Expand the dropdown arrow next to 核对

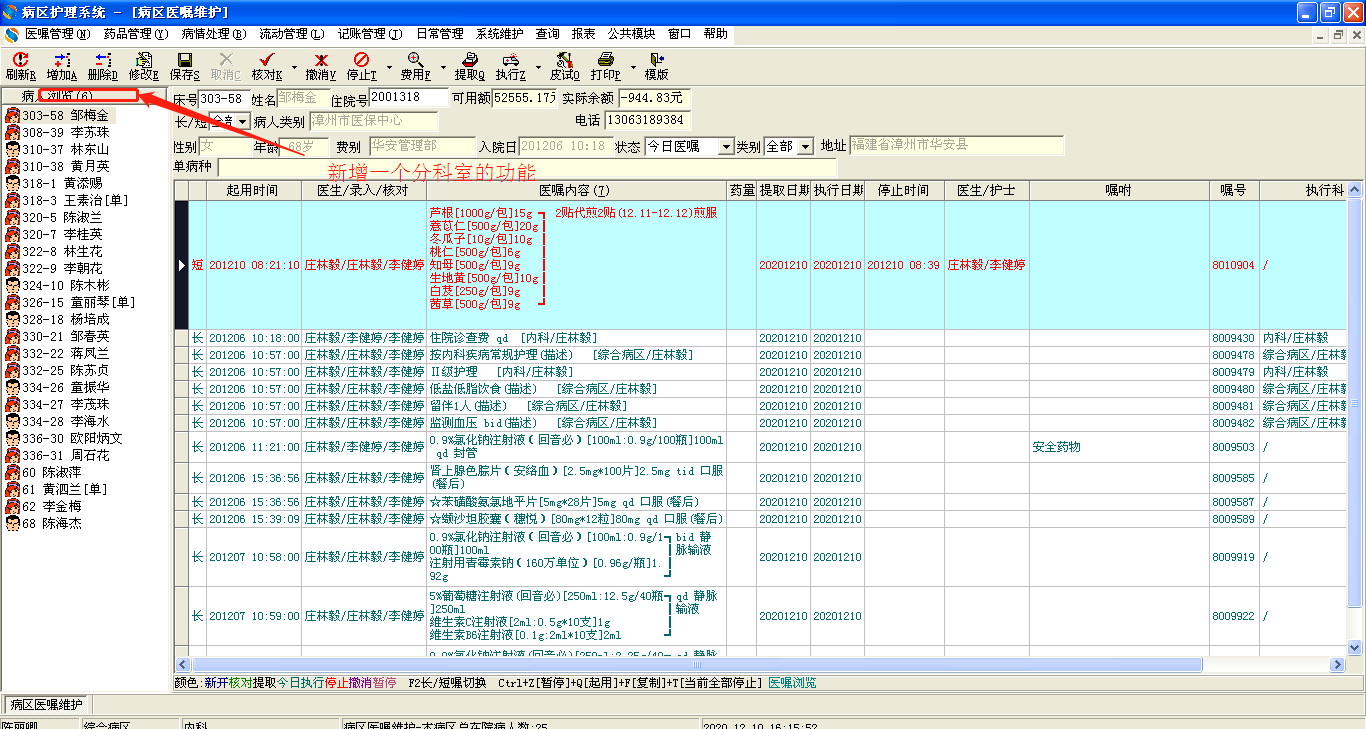point(294,67)
